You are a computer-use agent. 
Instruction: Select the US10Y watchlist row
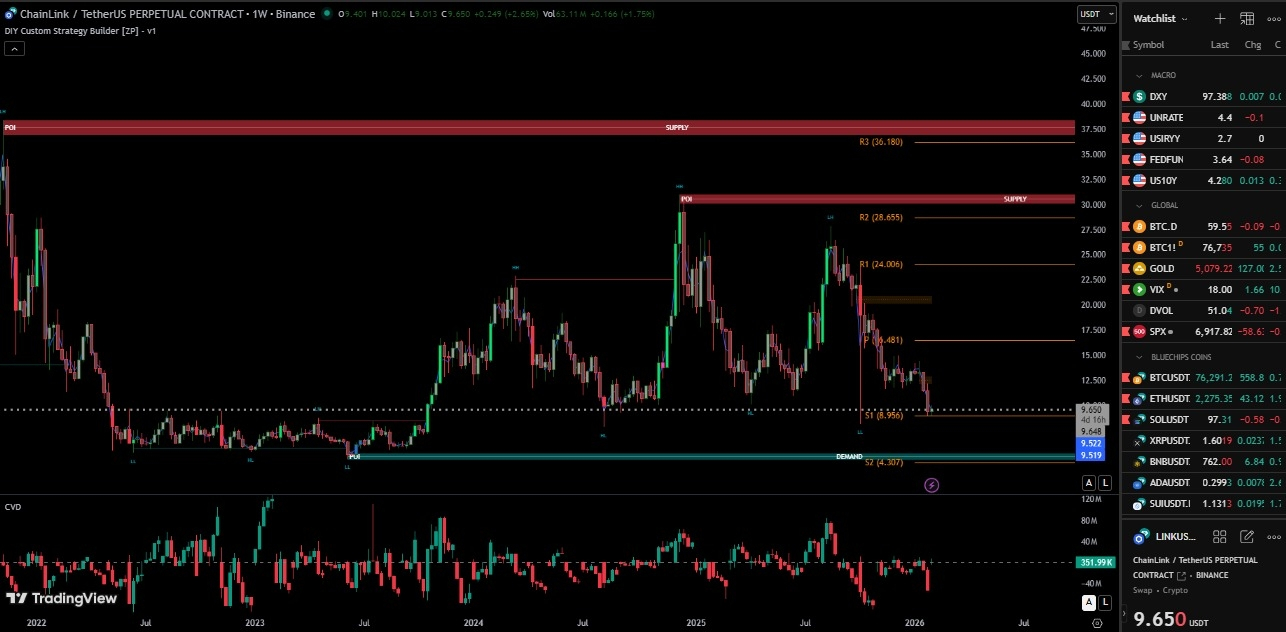[1204, 181]
